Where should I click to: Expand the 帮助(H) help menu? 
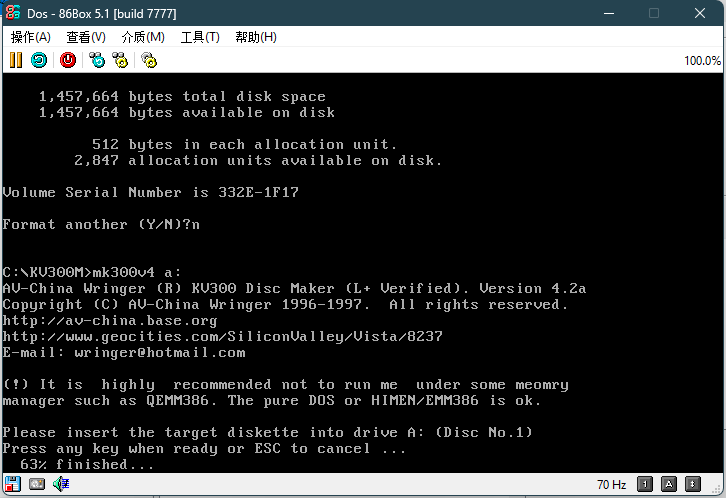click(256, 37)
